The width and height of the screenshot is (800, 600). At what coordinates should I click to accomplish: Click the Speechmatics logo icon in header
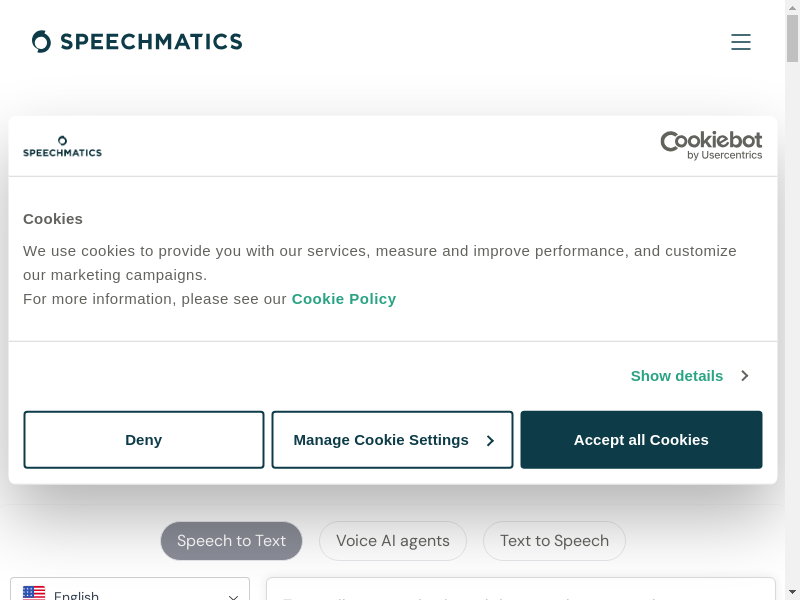41,41
